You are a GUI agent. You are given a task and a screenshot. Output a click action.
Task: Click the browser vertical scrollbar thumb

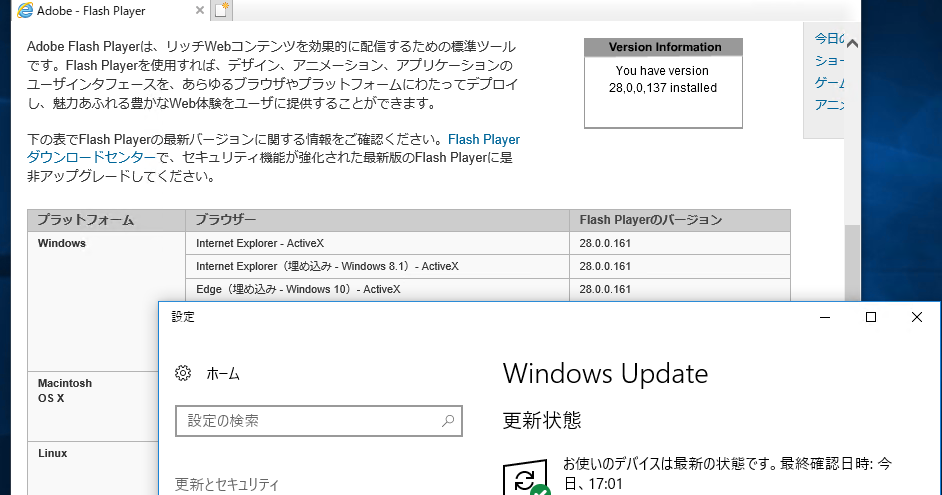pos(852,263)
